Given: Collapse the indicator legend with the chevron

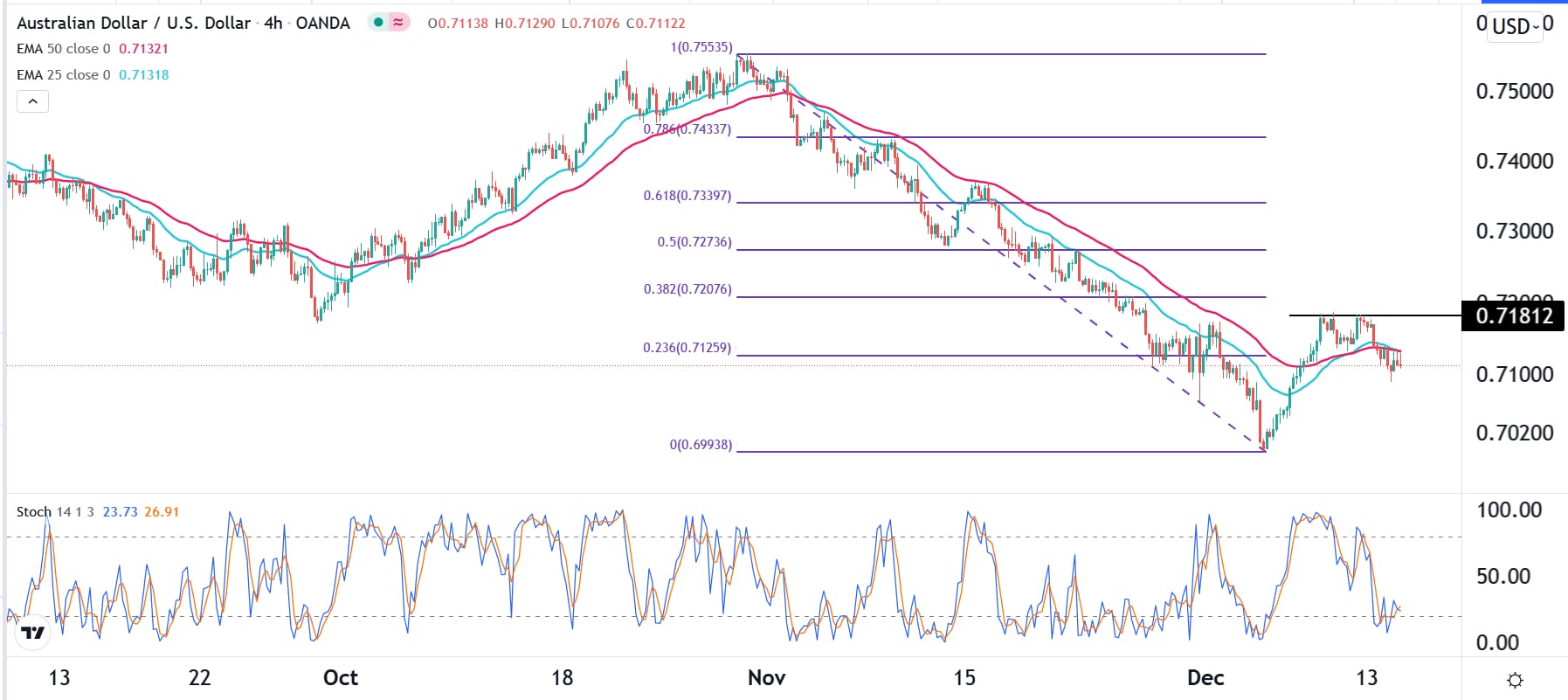Looking at the screenshot, I should coord(32,101).
